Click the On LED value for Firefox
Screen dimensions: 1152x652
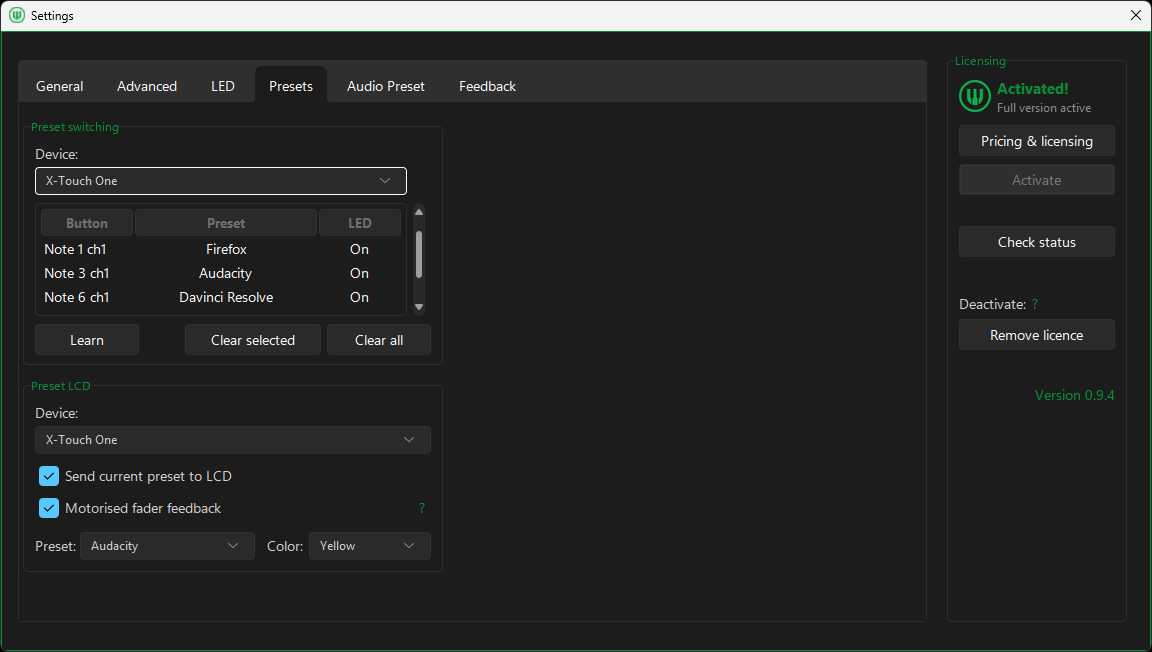359,249
